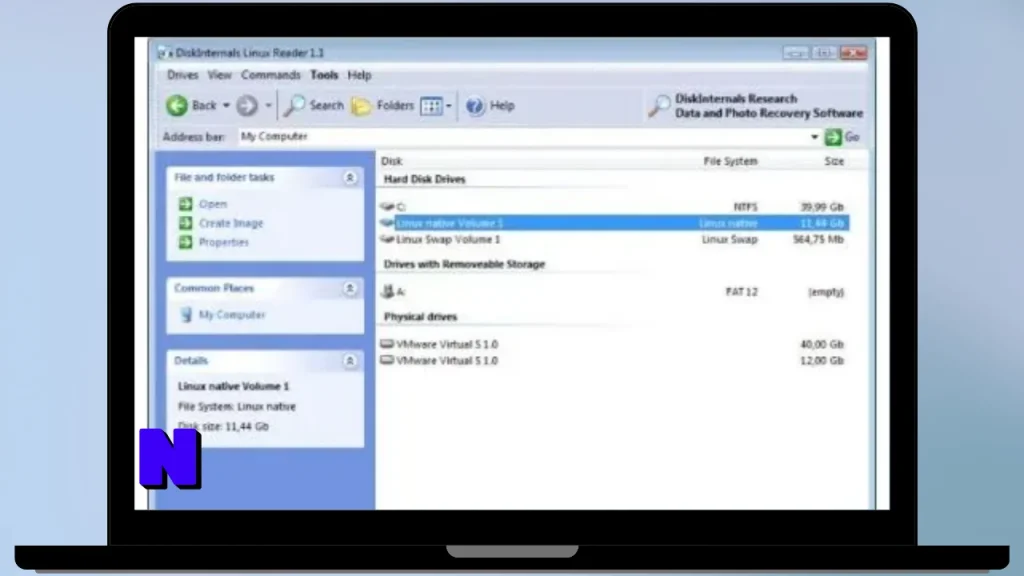Click the My Computer link
The height and width of the screenshot is (576, 1024).
(232, 315)
